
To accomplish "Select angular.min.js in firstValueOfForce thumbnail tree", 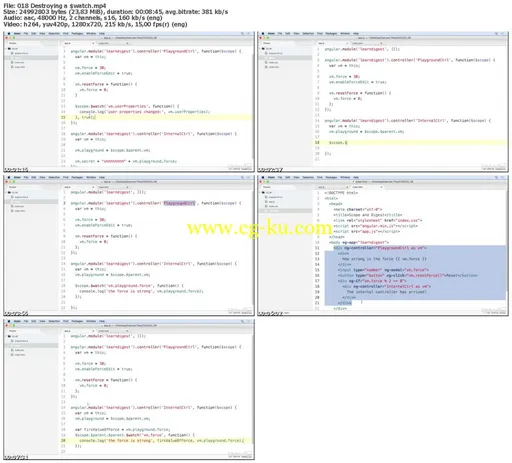I will (20, 341).
